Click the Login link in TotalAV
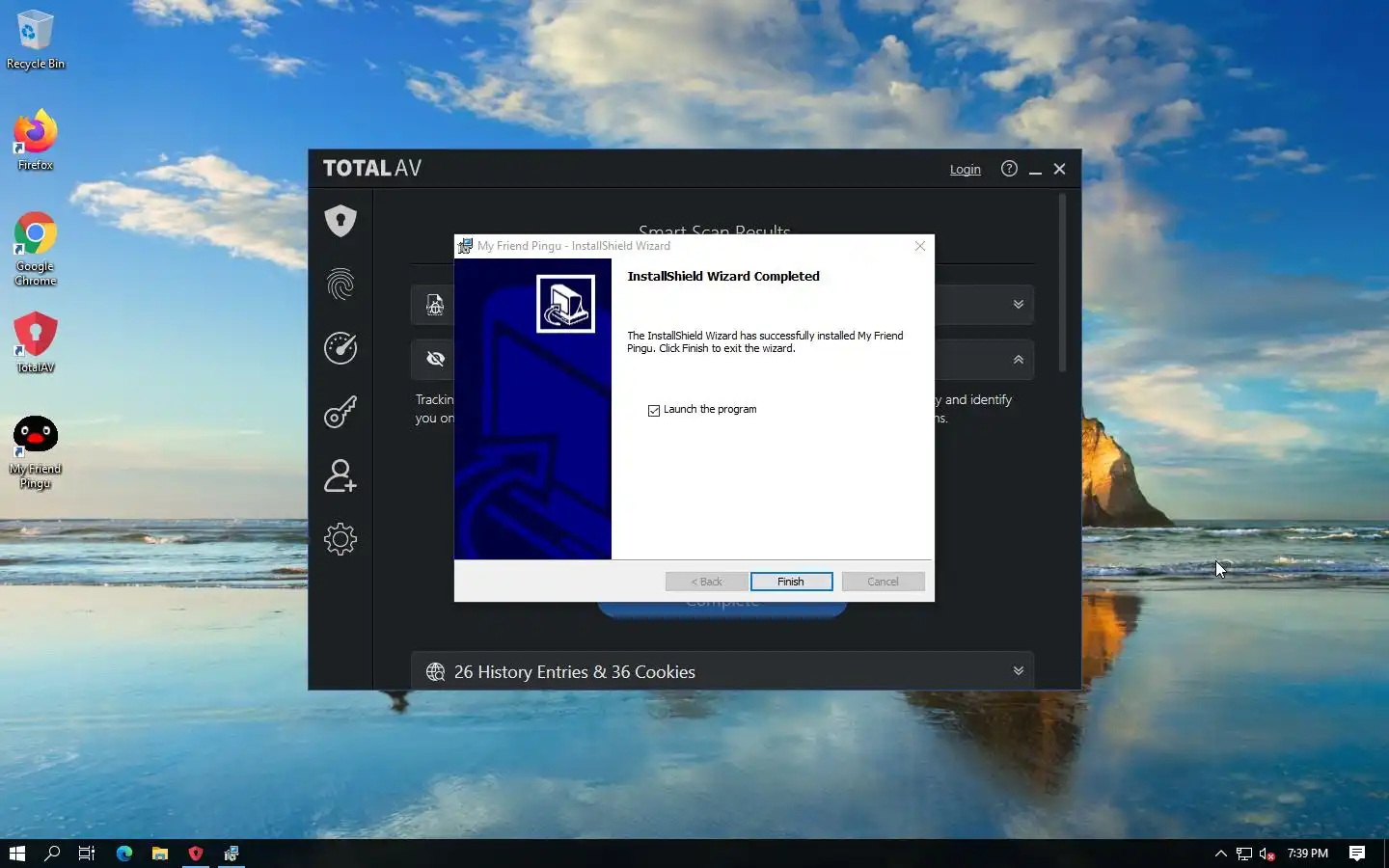This screenshot has width=1389, height=868. [x=965, y=170]
